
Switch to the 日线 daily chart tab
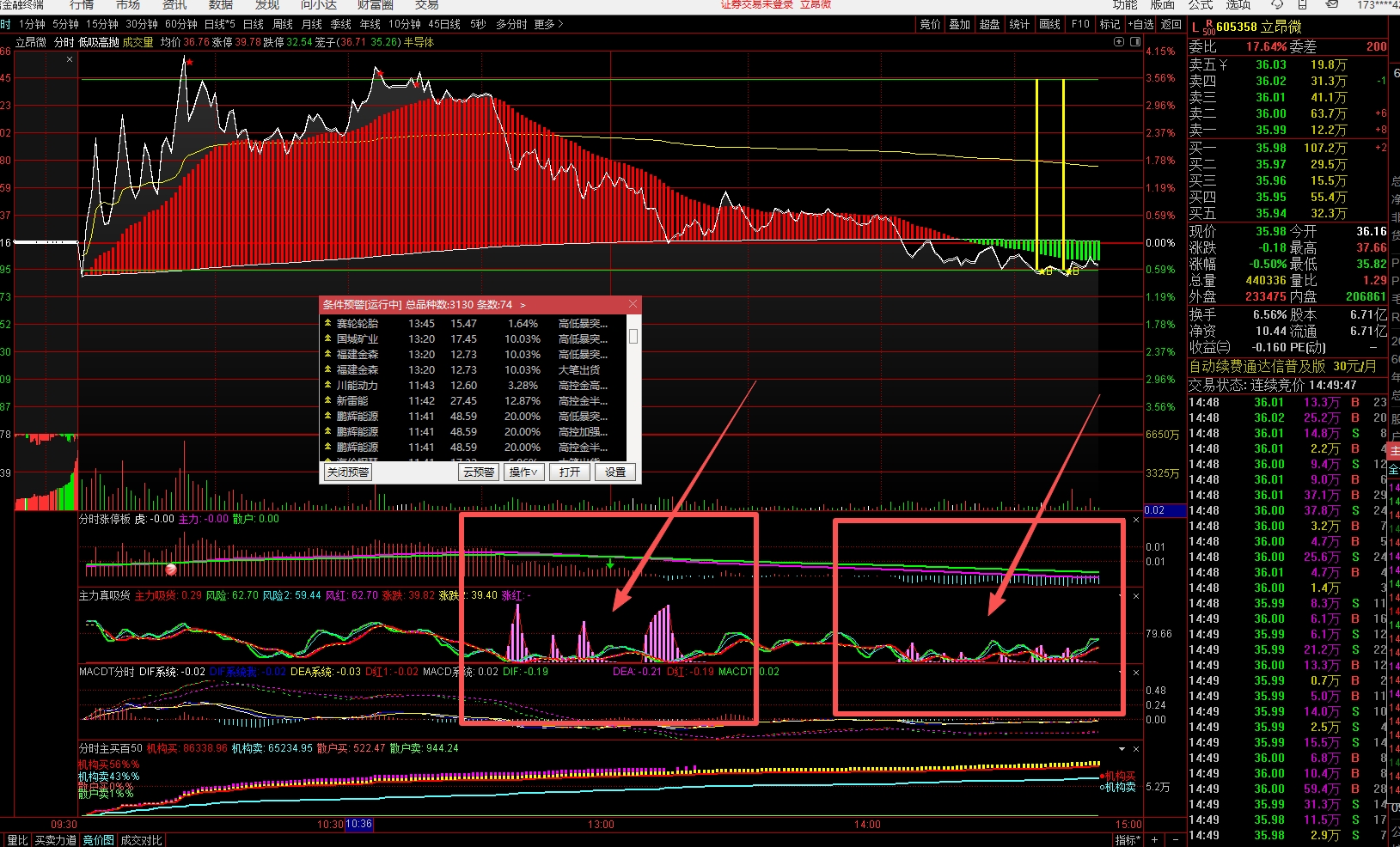point(253,24)
